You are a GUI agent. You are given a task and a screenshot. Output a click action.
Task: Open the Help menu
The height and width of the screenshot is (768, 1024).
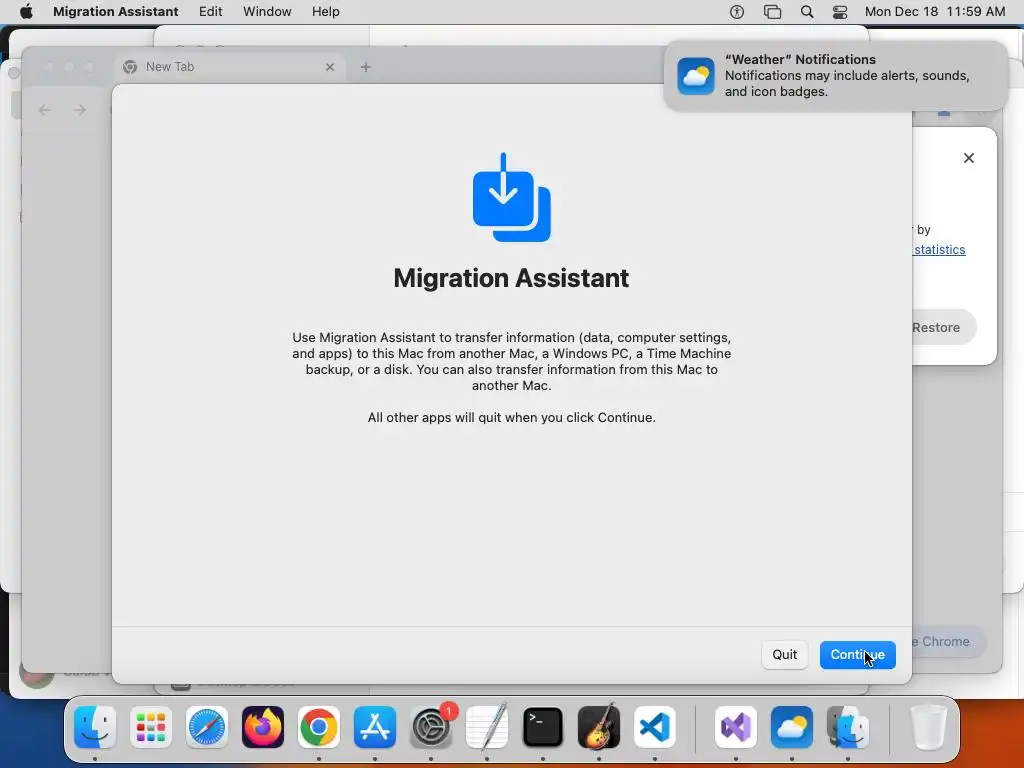pos(325,11)
